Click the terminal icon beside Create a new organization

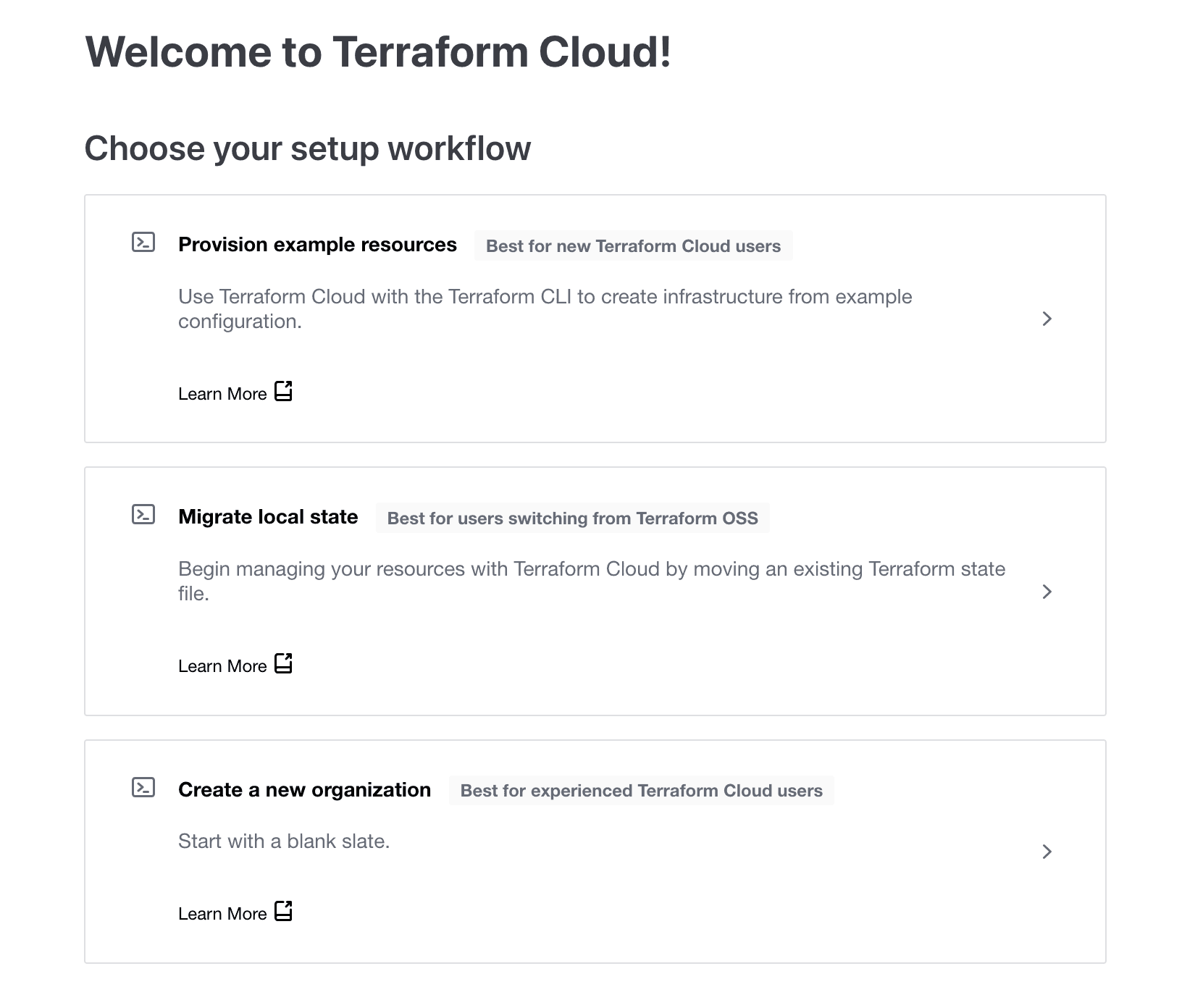pos(143,787)
